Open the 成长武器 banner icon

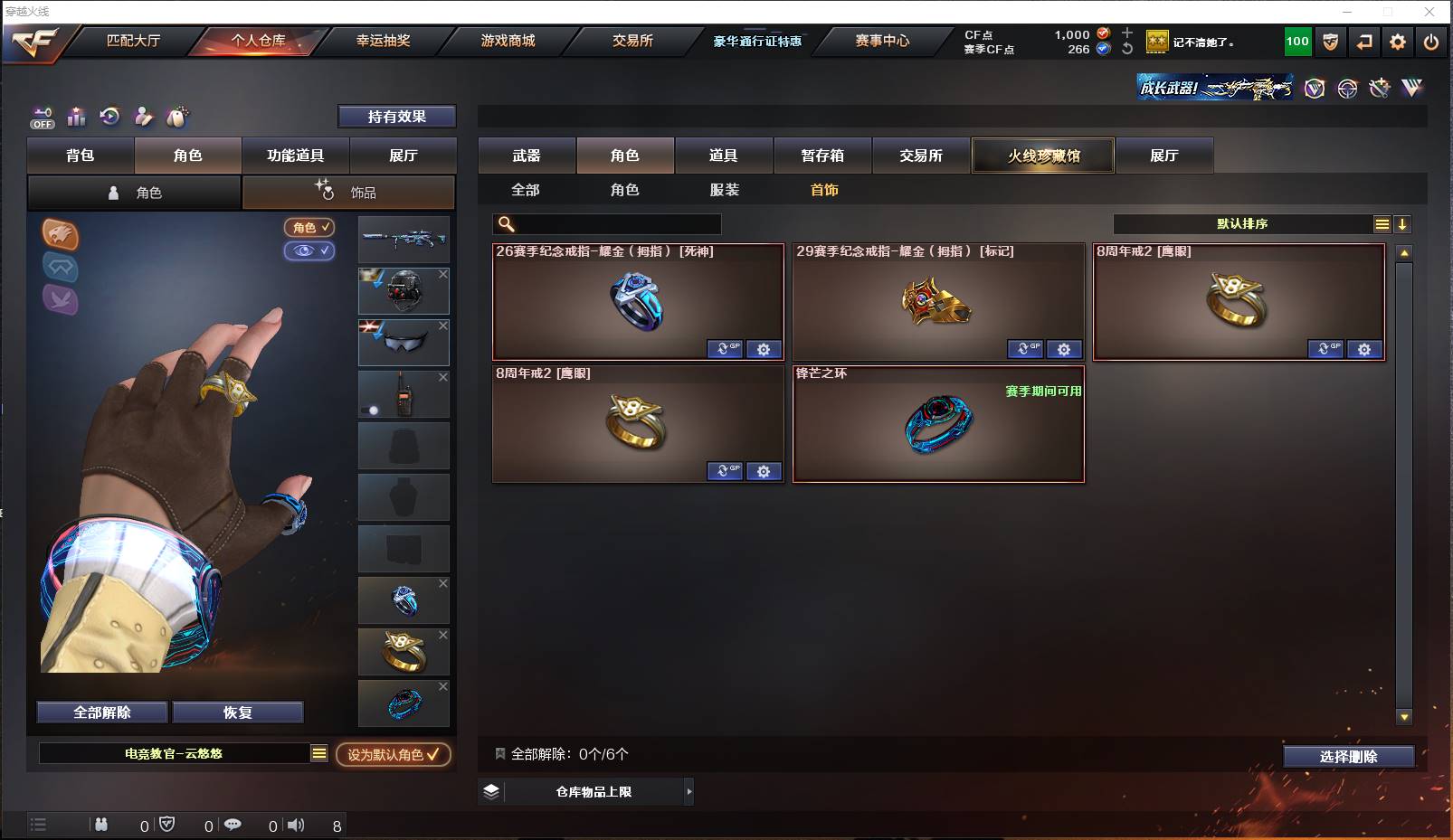(1215, 88)
